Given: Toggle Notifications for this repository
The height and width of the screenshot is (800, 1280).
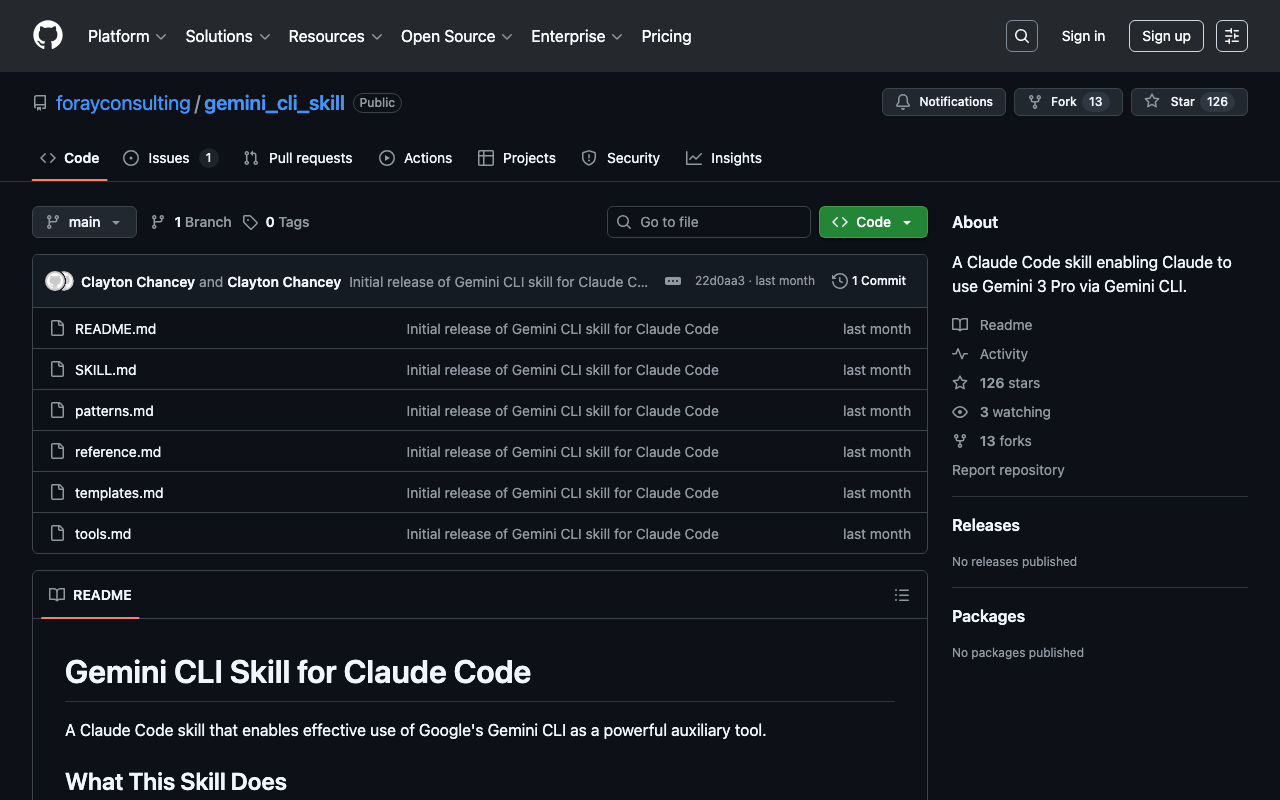Looking at the screenshot, I should tap(943, 102).
